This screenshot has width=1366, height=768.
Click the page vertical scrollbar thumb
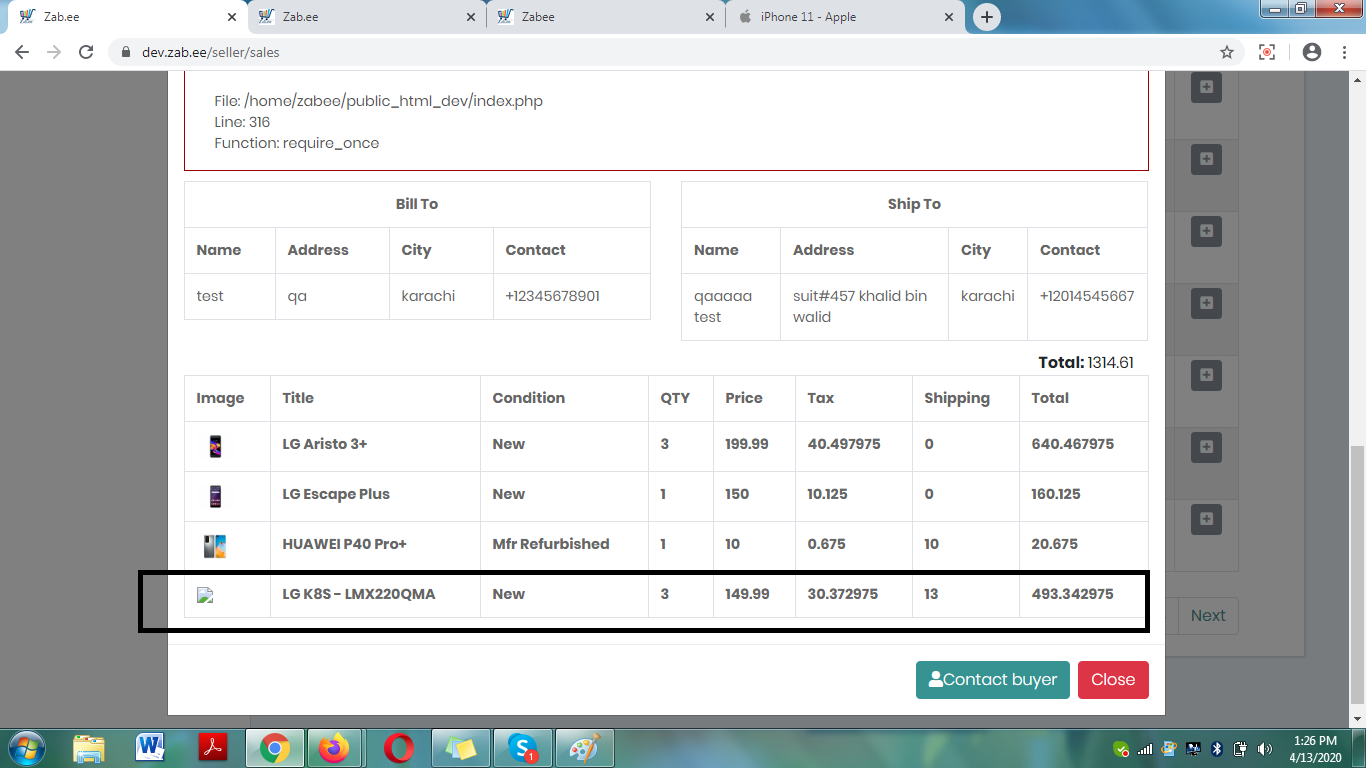pyautogui.click(x=1357, y=574)
